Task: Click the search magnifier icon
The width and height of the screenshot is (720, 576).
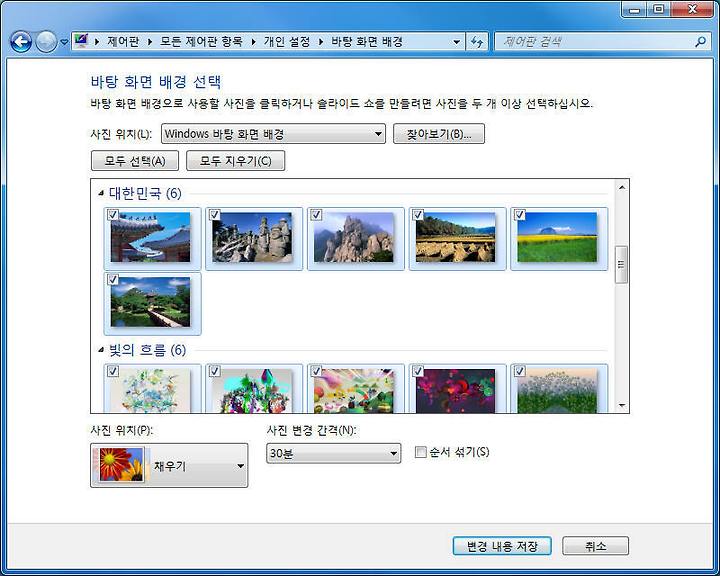Action: (x=700, y=42)
